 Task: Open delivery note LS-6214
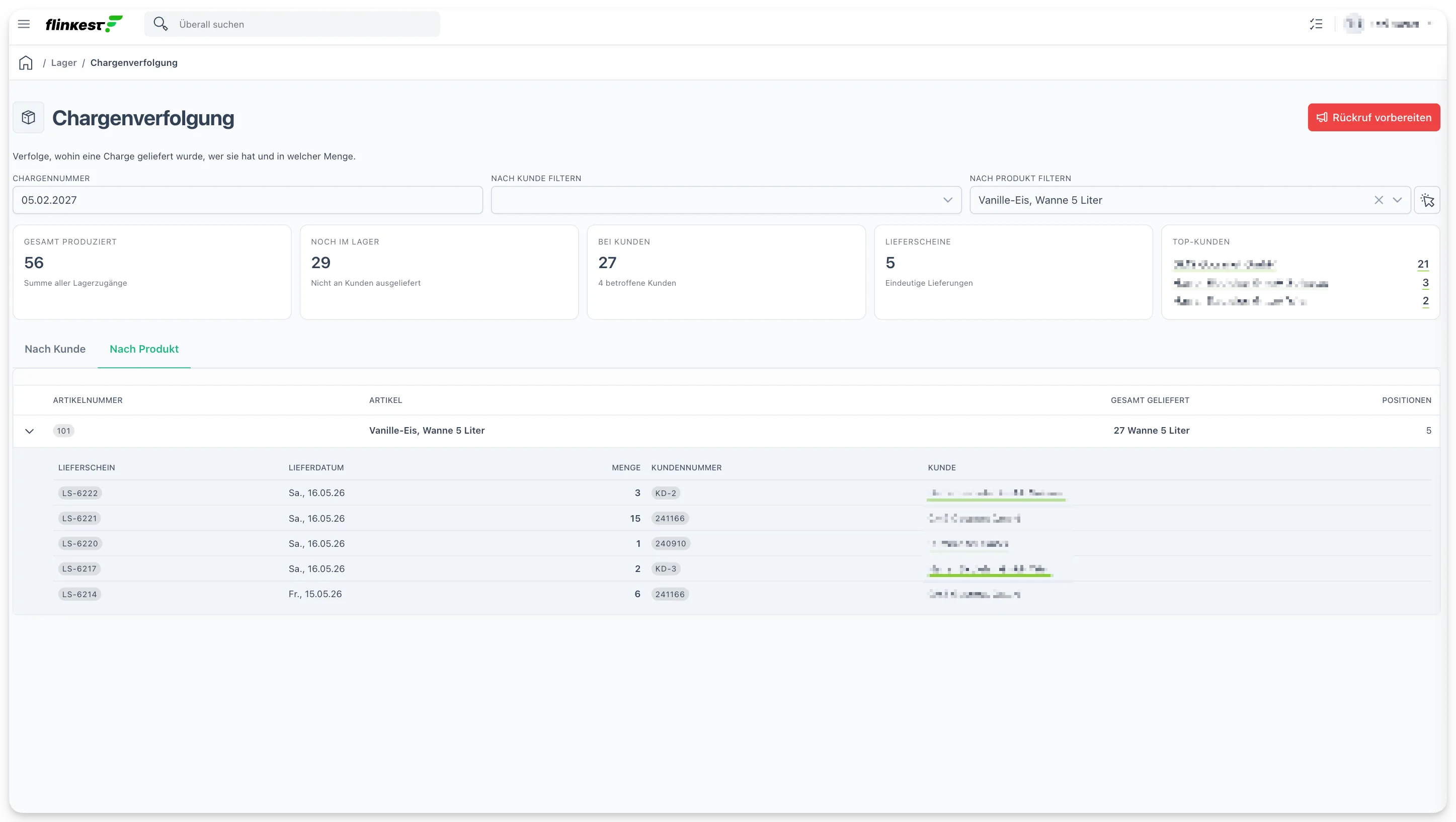tap(79, 594)
